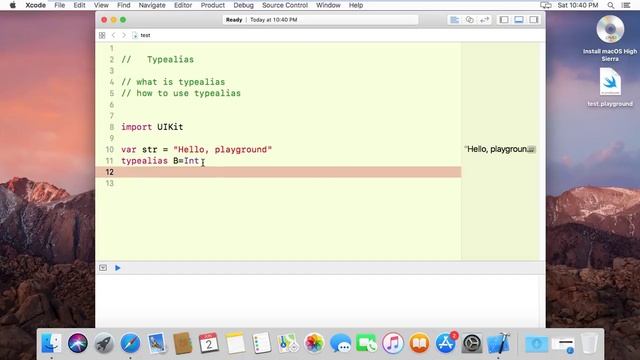Go back in editor history
The height and width of the screenshot is (360, 640).
(113, 36)
